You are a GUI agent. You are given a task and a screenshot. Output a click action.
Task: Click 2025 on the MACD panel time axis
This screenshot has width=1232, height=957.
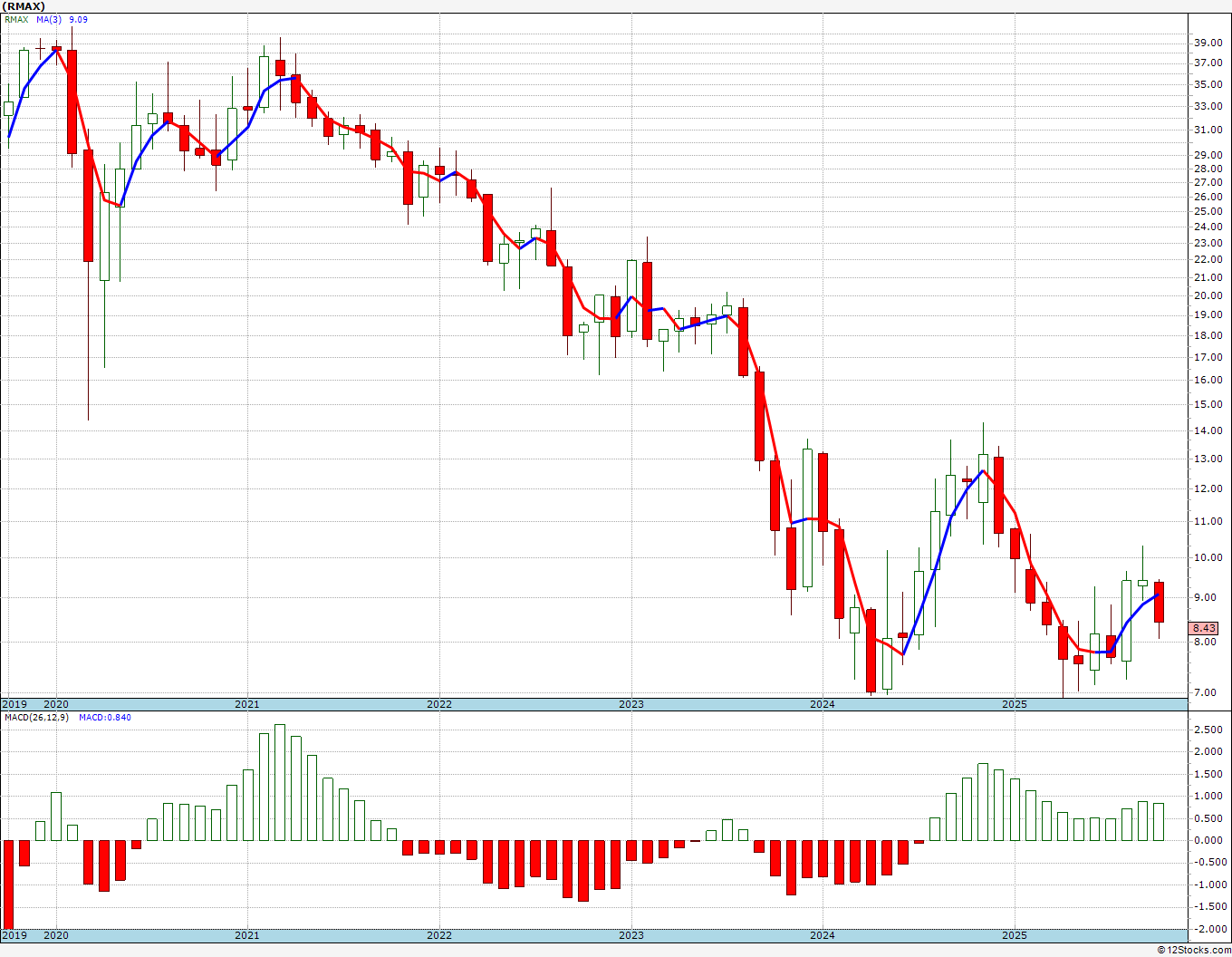tap(1015, 935)
